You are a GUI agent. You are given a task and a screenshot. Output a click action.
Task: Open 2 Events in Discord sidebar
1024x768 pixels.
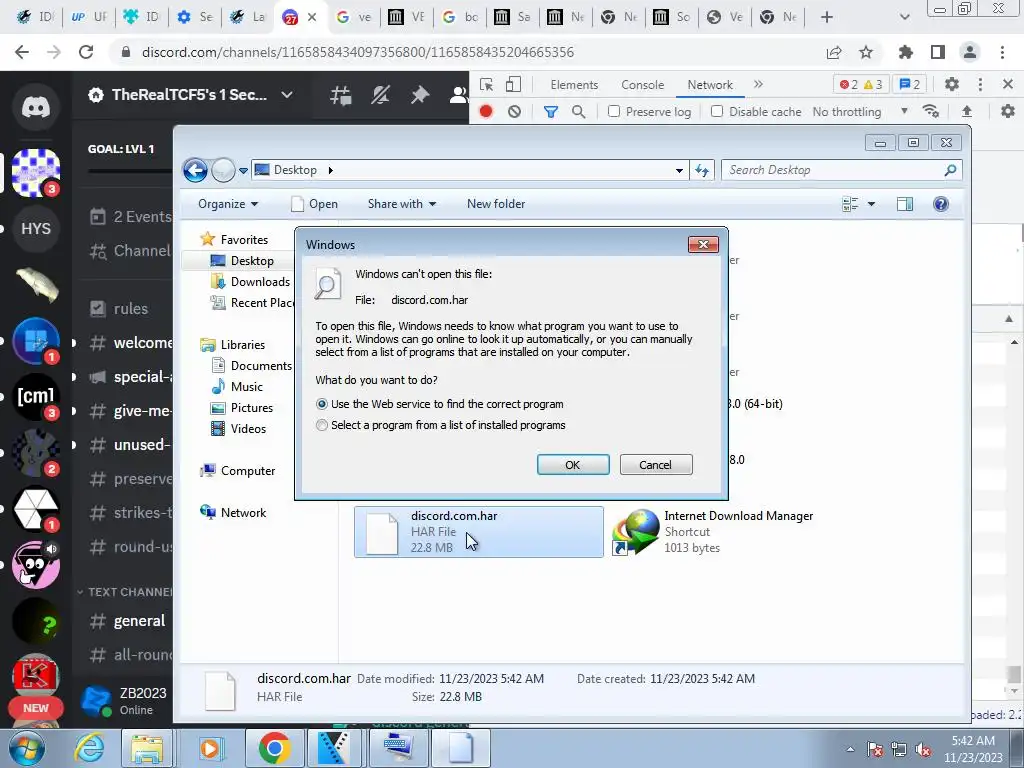(131, 217)
